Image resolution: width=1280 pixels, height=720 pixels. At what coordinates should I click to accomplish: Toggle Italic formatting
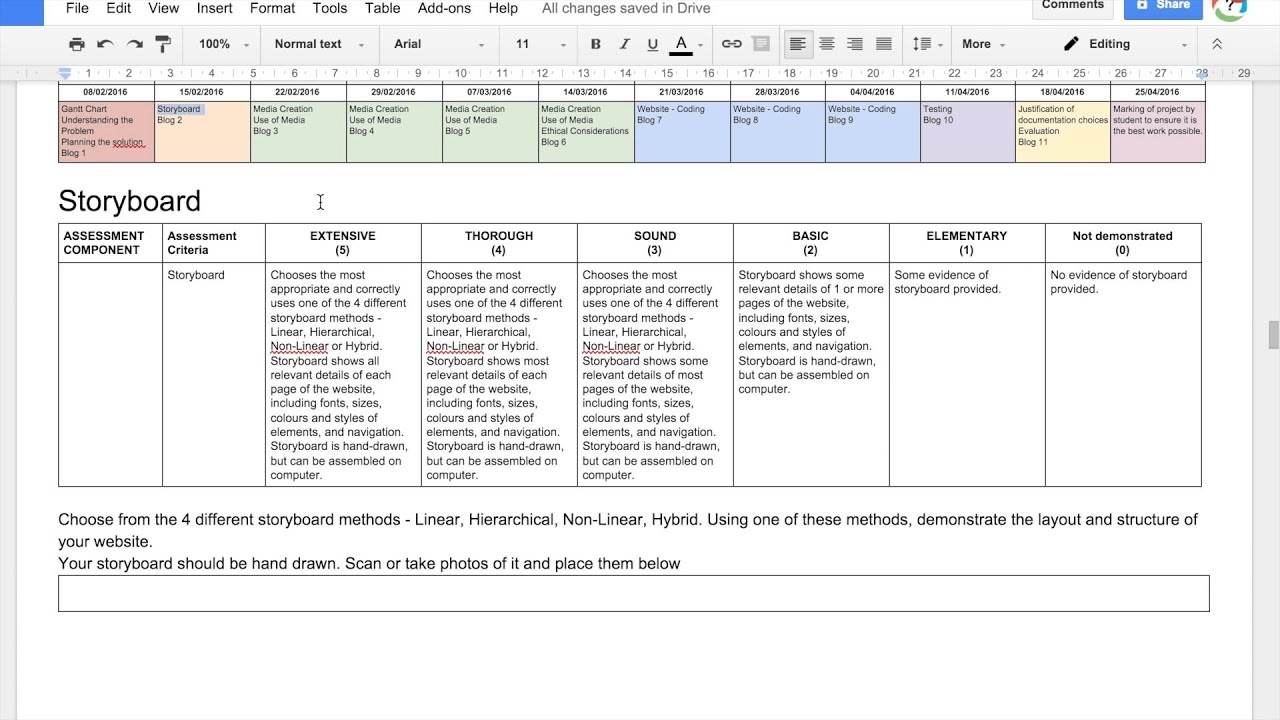pyautogui.click(x=625, y=44)
